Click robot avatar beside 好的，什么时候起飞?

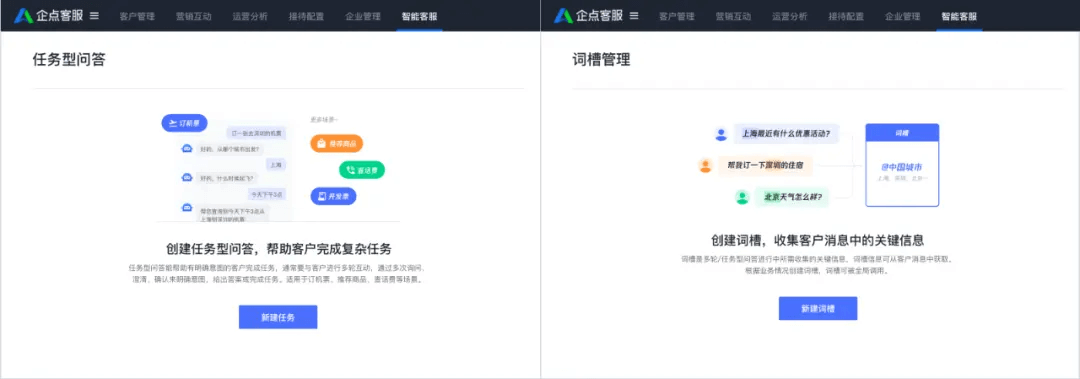tap(186, 178)
